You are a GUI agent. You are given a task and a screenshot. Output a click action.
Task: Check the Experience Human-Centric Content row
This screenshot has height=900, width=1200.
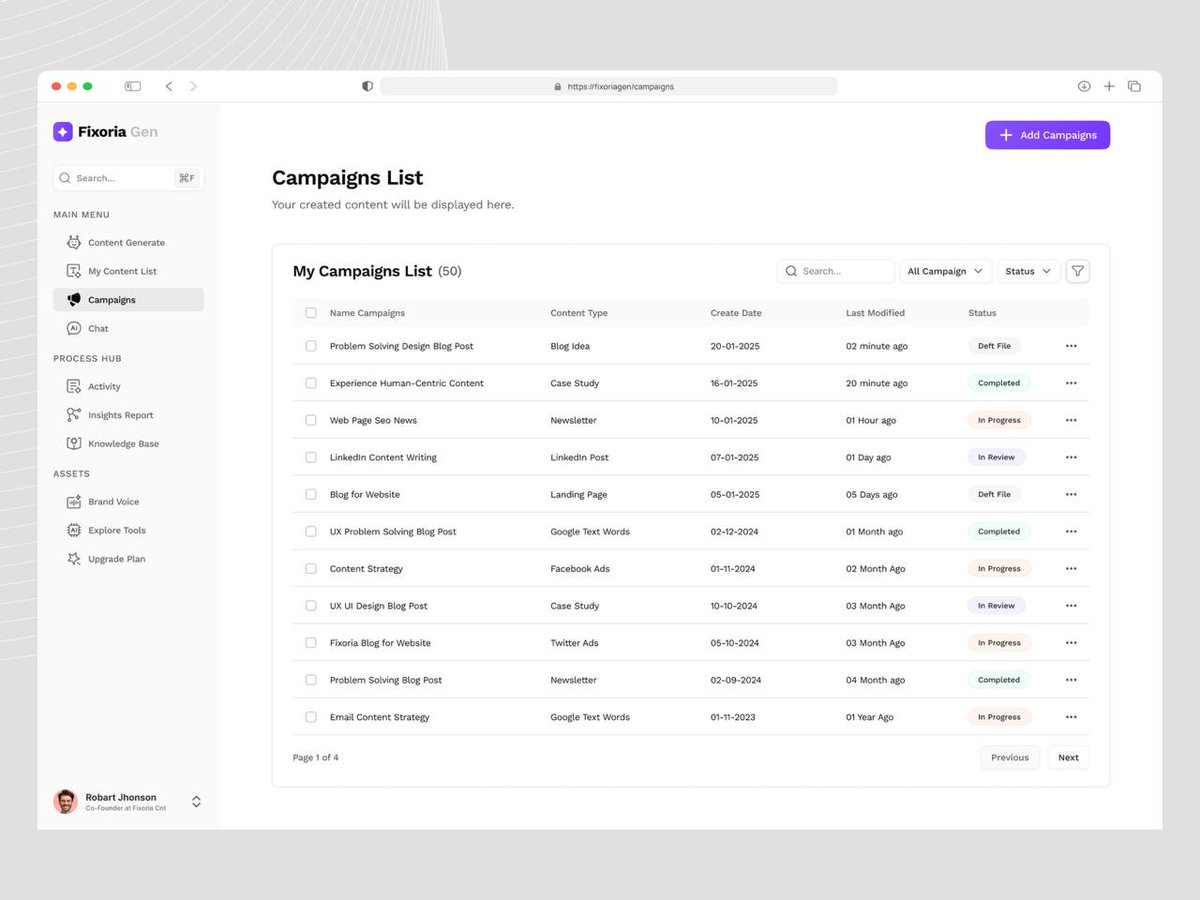(x=311, y=383)
